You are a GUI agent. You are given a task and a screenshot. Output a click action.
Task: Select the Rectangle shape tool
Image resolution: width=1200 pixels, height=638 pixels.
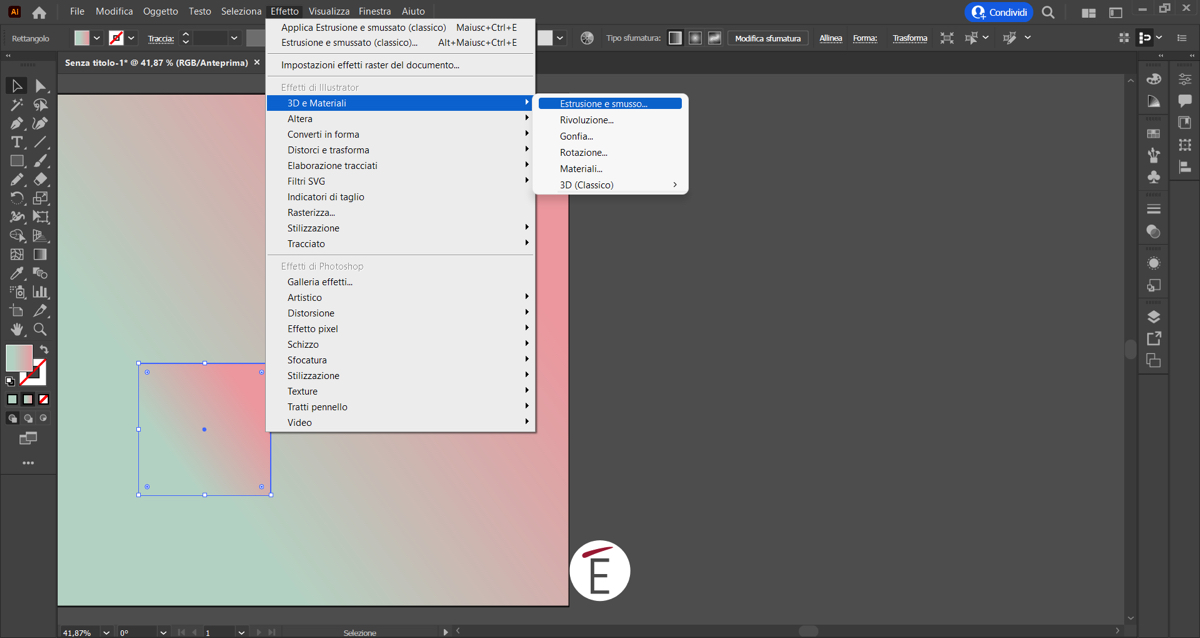pyautogui.click(x=17, y=161)
